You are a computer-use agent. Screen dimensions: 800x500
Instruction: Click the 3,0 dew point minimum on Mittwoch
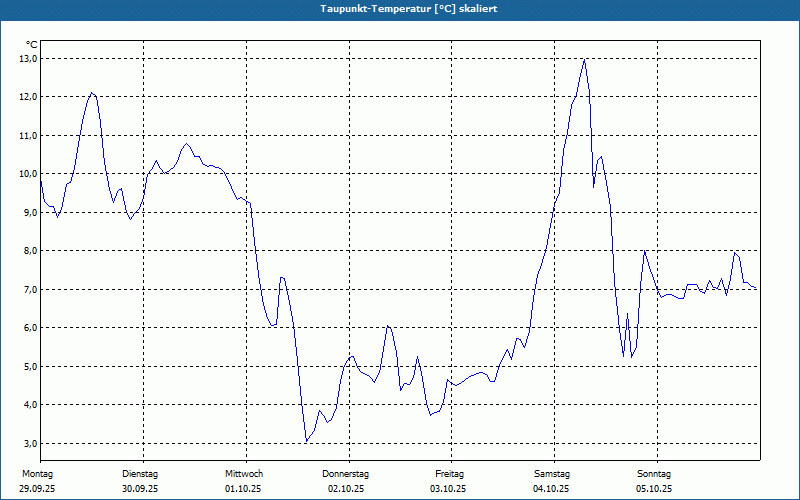tap(307, 441)
